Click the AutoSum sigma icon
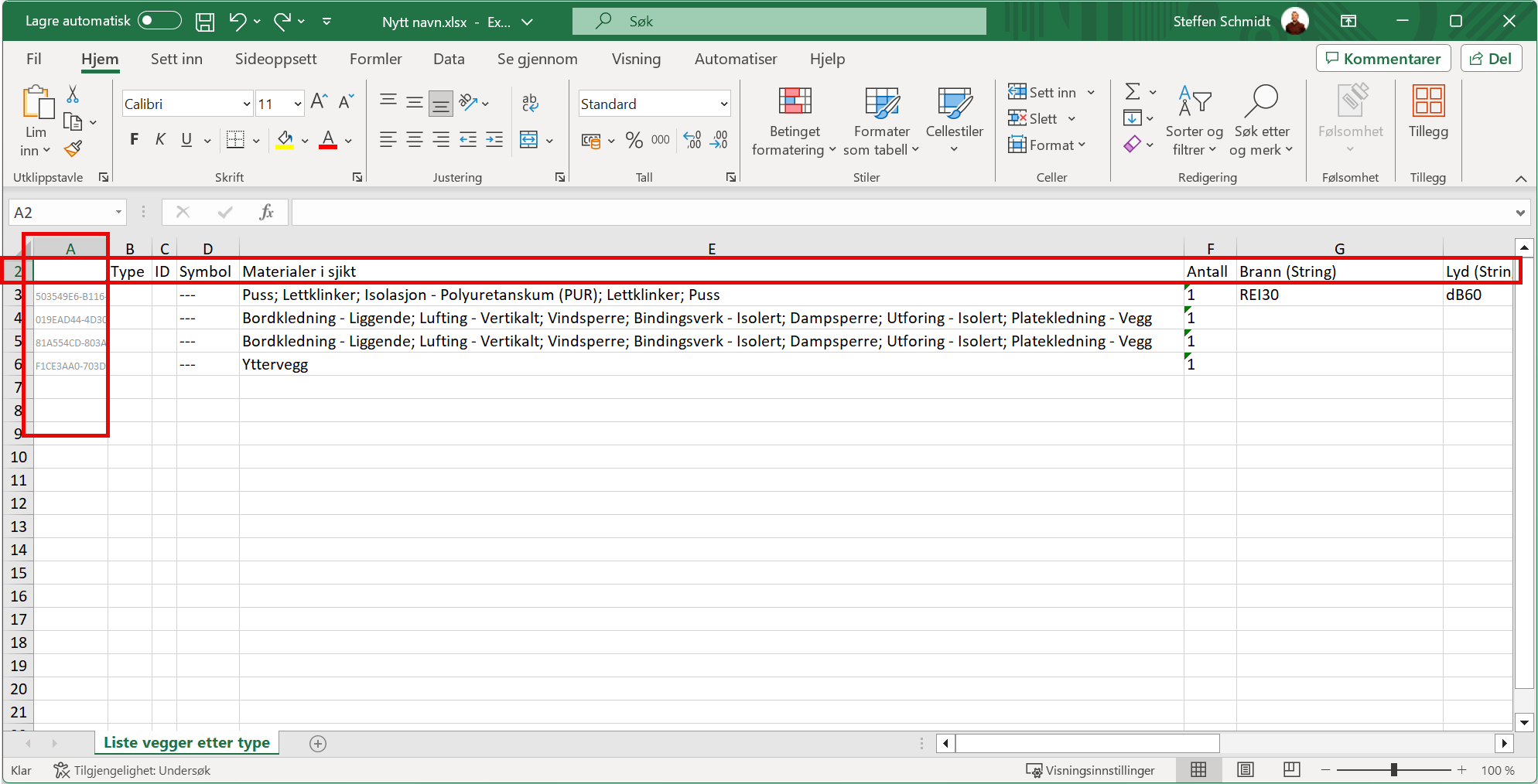Screen dimensions: 1538x784 pyautogui.click(x=1133, y=92)
